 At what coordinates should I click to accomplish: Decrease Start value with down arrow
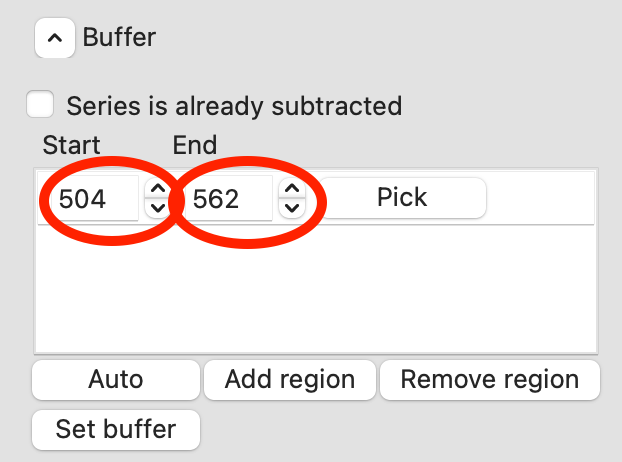point(157,208)
